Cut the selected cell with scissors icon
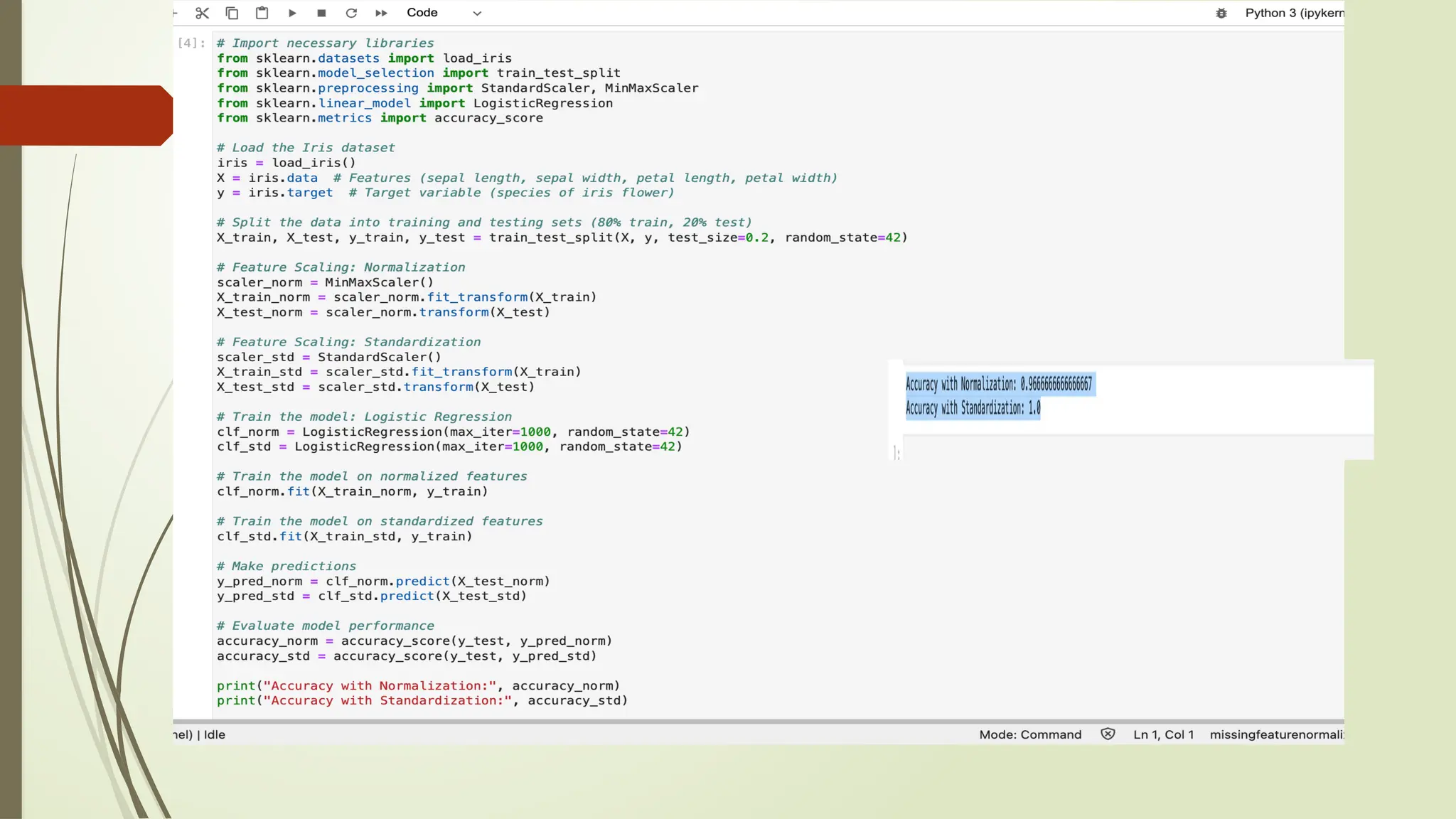1456x819 pixels. pos(202,13)
